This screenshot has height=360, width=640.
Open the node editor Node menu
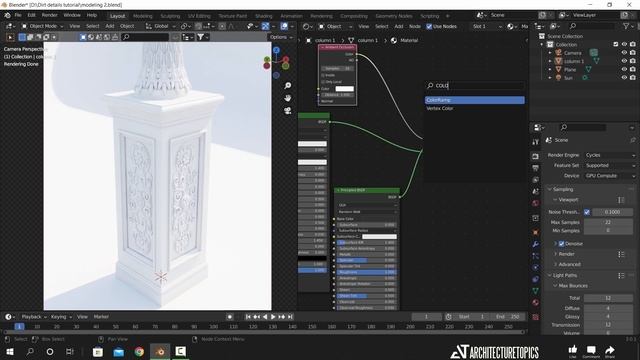click(415, 26)
